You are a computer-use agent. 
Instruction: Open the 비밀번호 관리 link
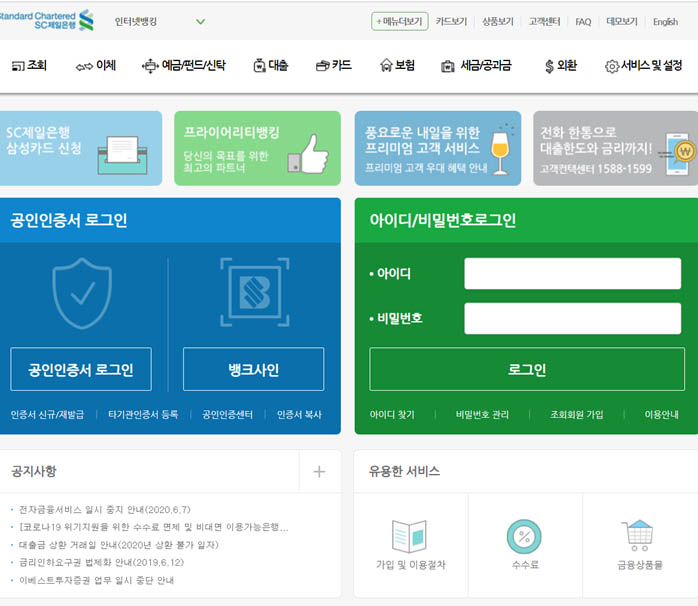(482, 415)
